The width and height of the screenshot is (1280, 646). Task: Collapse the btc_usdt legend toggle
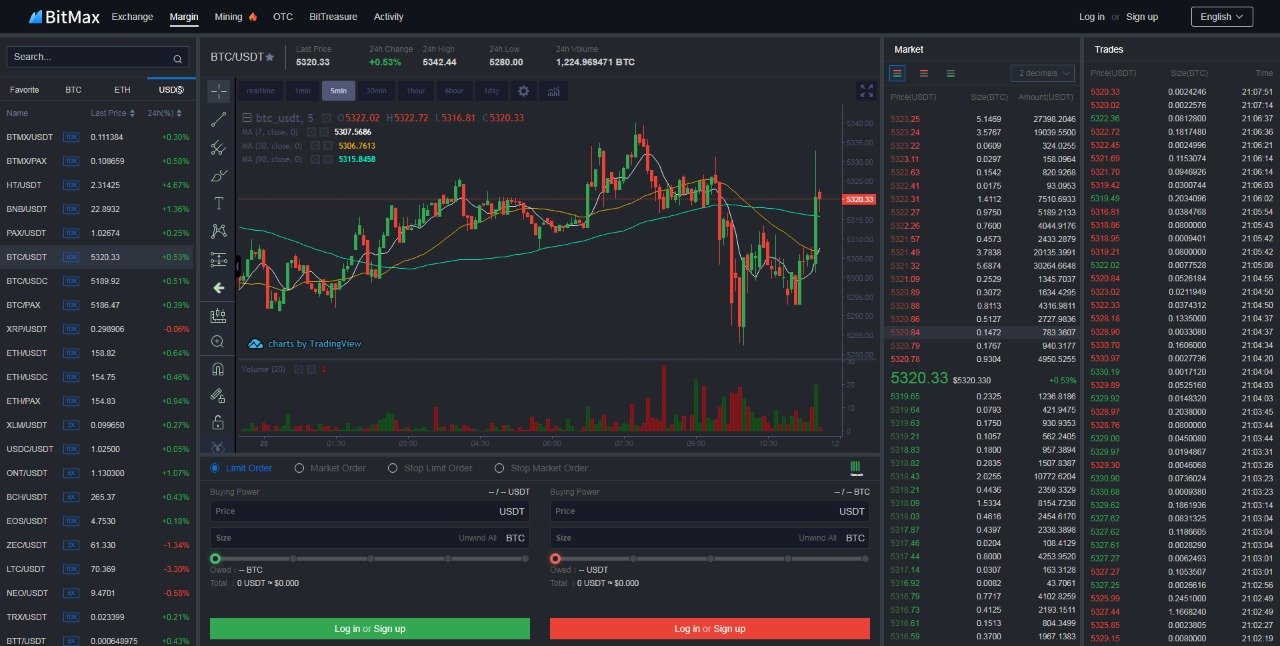click(x=247, y=118)
